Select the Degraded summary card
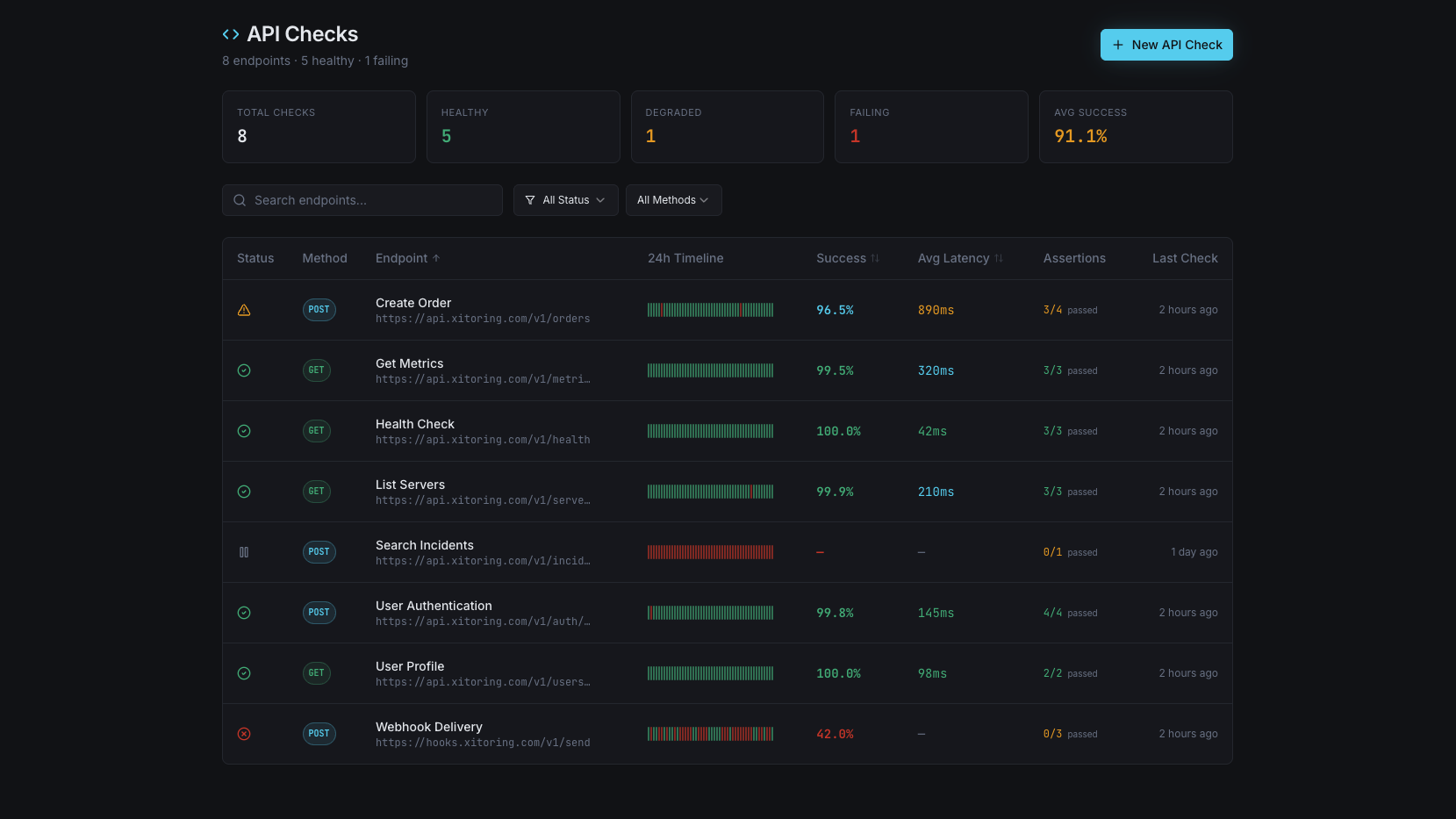1456x819 pixels. pyautogui.click(x=727, y=126)
